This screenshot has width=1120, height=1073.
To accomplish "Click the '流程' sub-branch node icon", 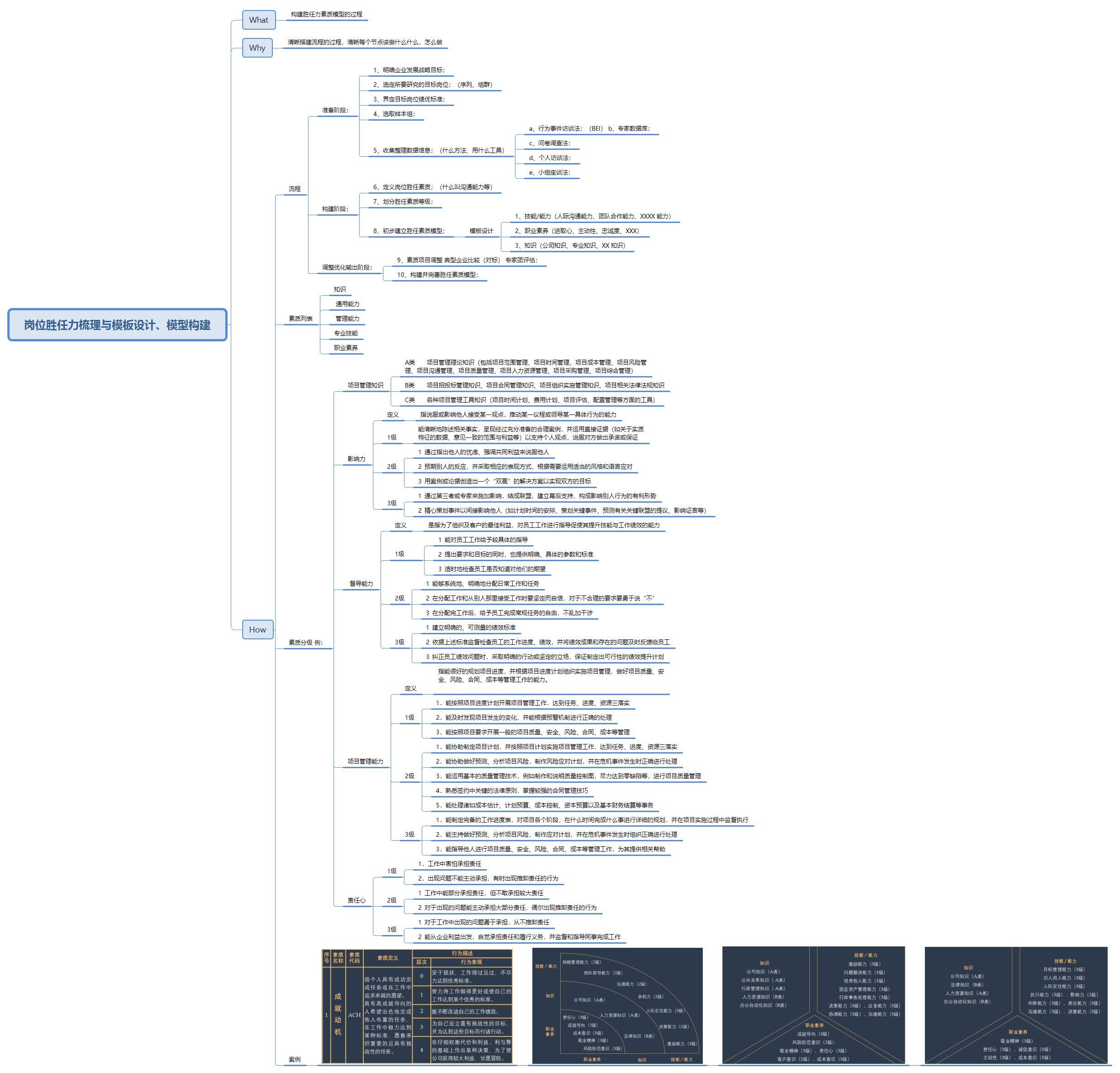I will 290,183.
